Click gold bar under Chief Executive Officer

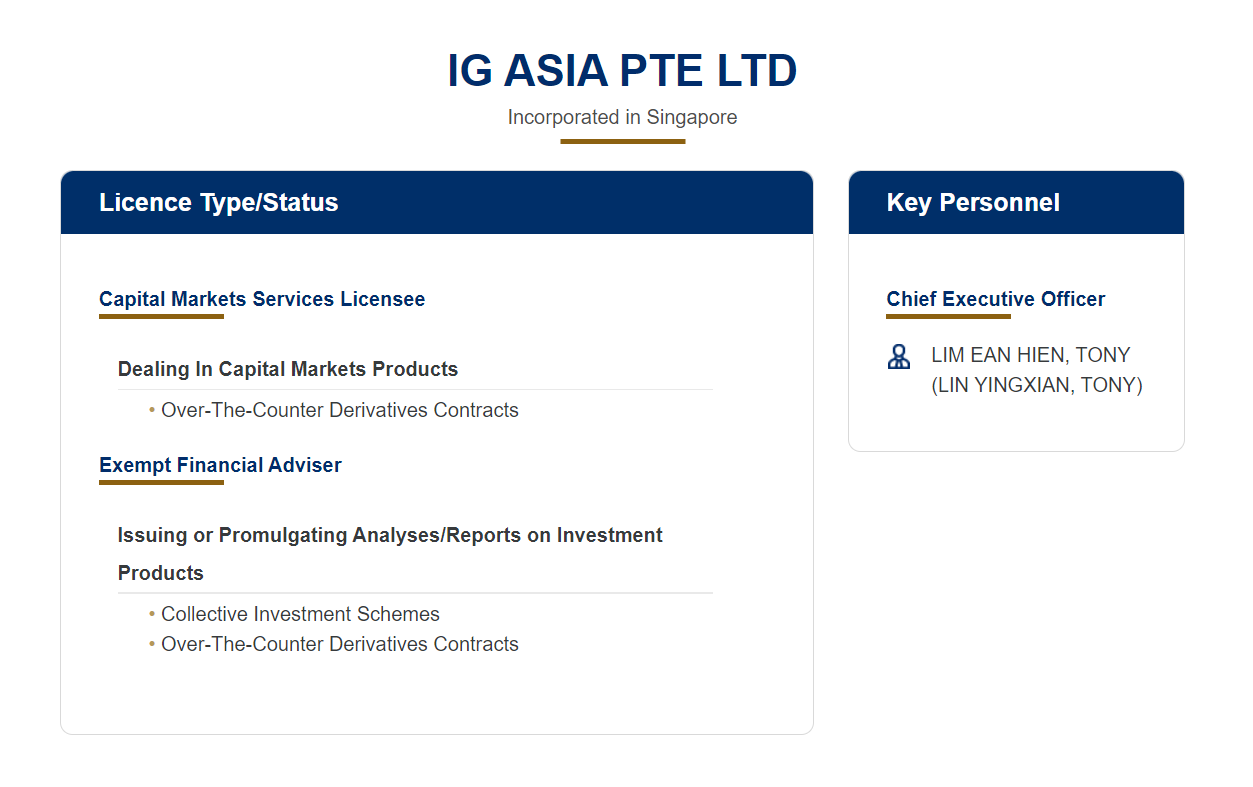(948, 317)
